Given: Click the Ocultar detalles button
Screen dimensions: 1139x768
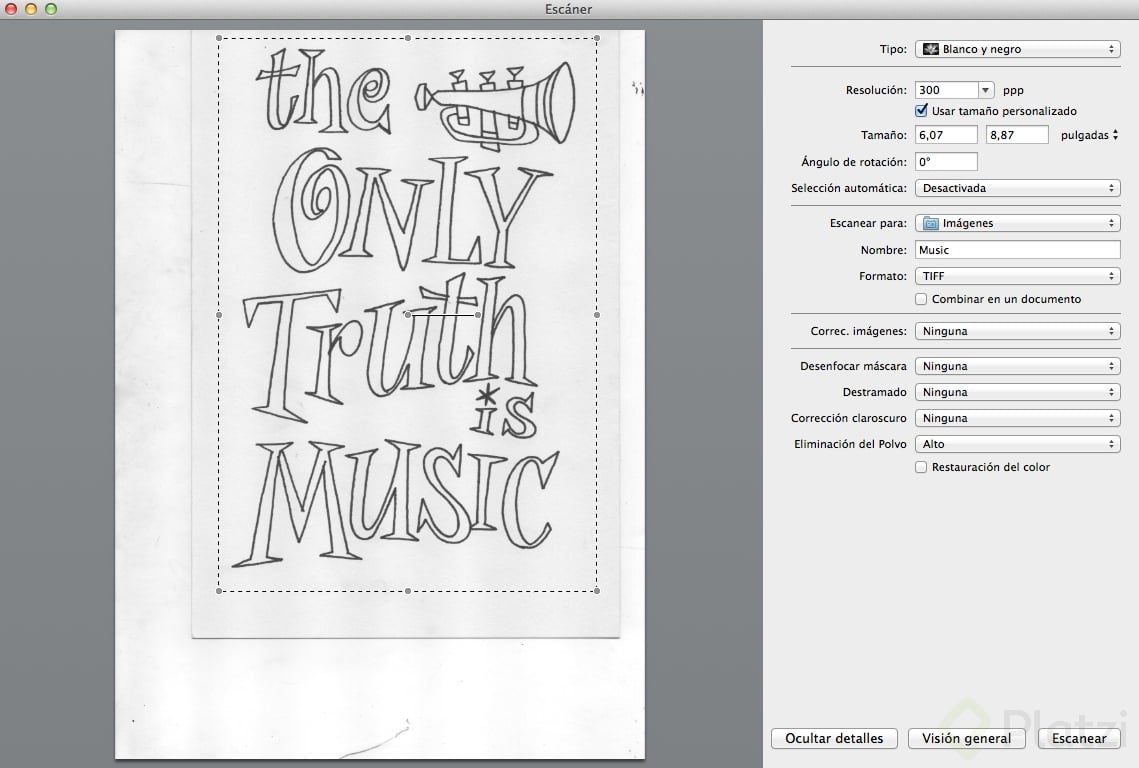Looking at the screenshot, I should 834,738.
